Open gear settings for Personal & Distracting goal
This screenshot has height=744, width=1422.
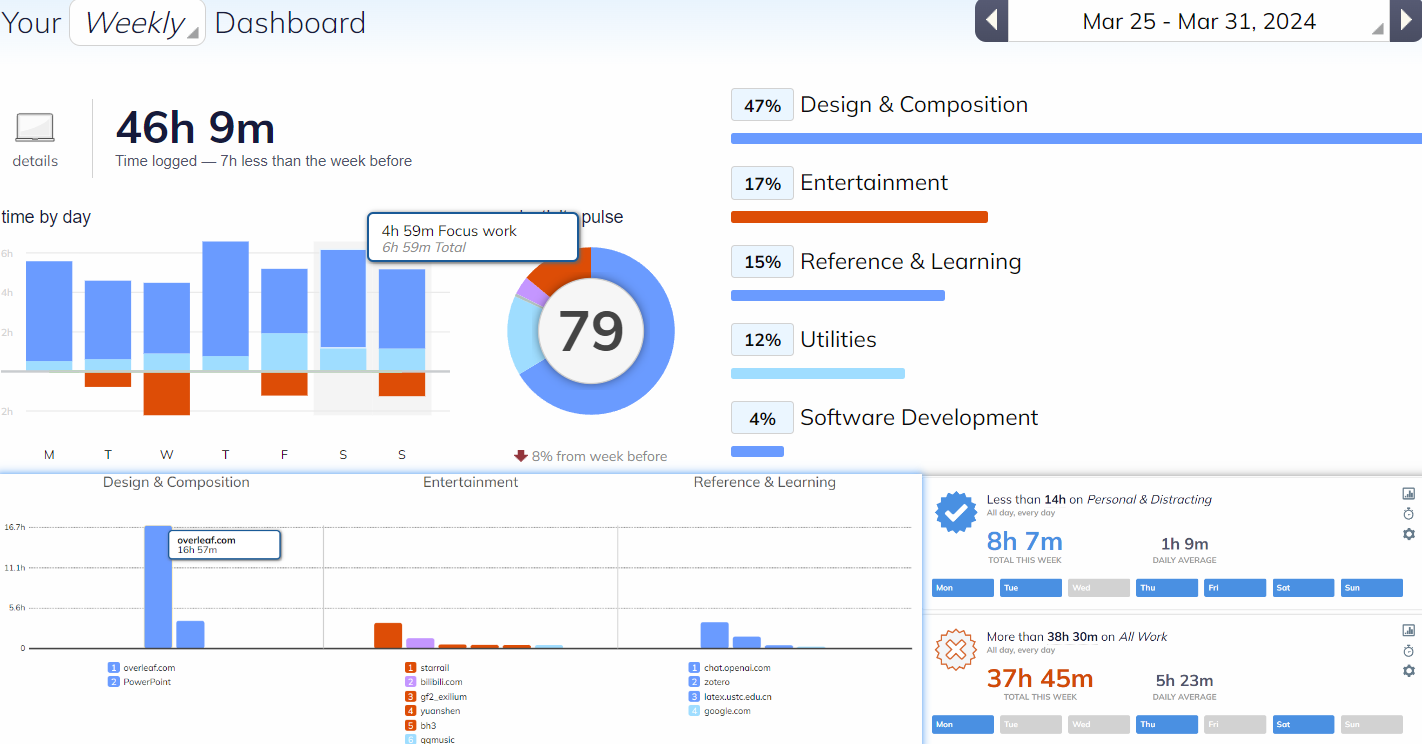[x=1409, y=534]
